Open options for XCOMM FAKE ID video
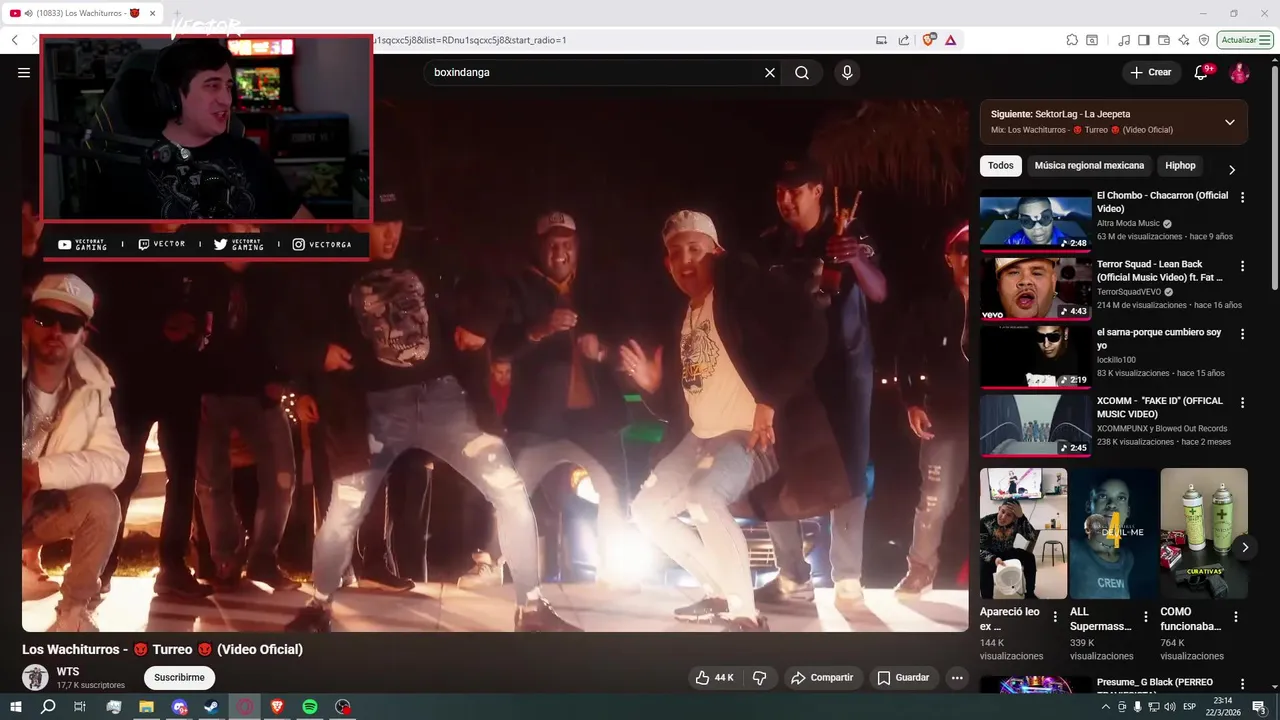 point(1243,402)
